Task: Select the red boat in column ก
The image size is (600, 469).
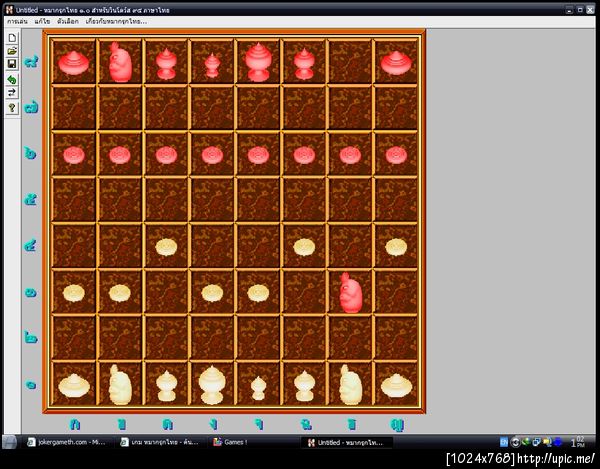Action: coord(73,63)
